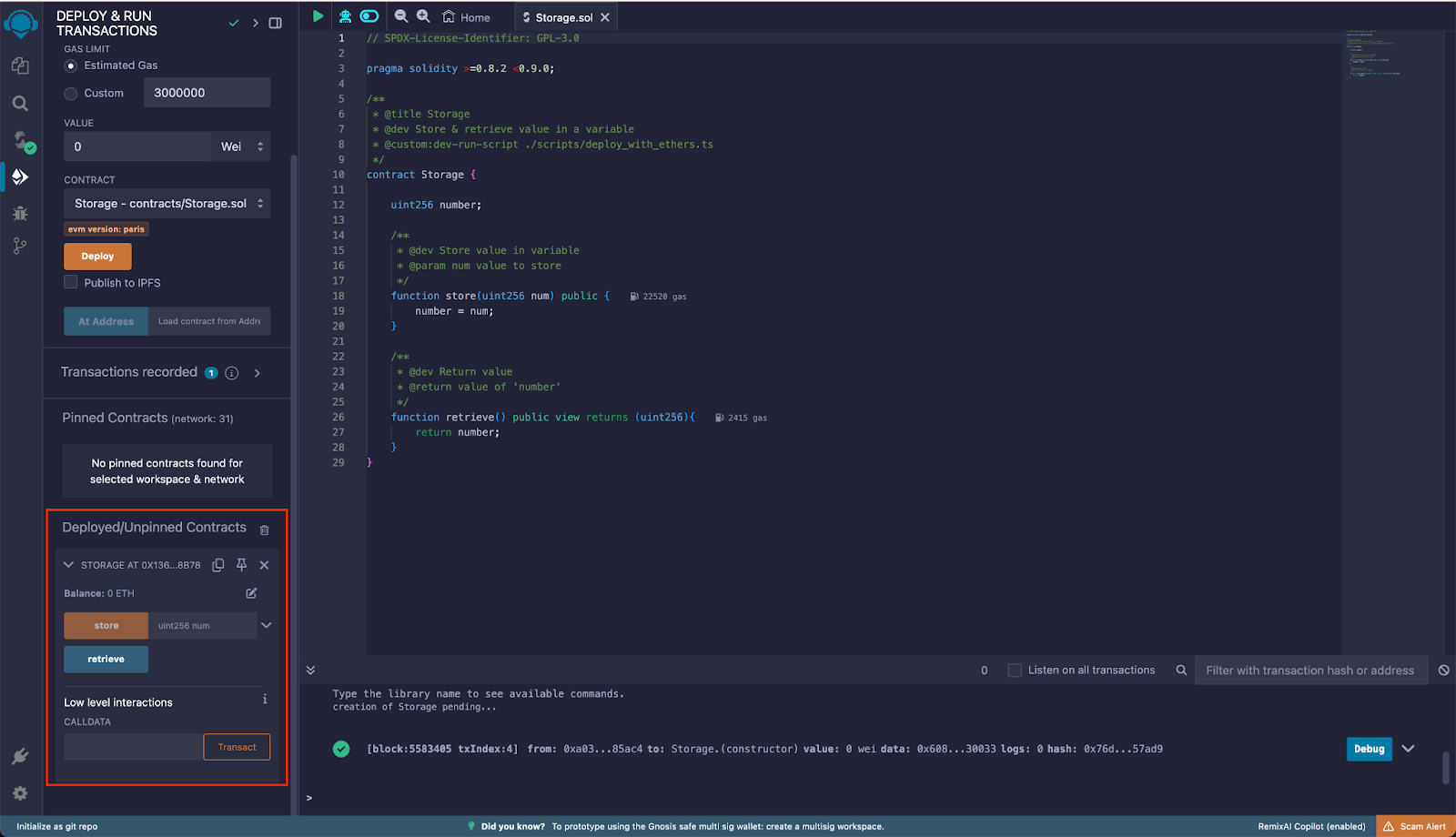Open the Wei unit dropdown
Screen dimensions: 1456x837
(x=241, y=146)
